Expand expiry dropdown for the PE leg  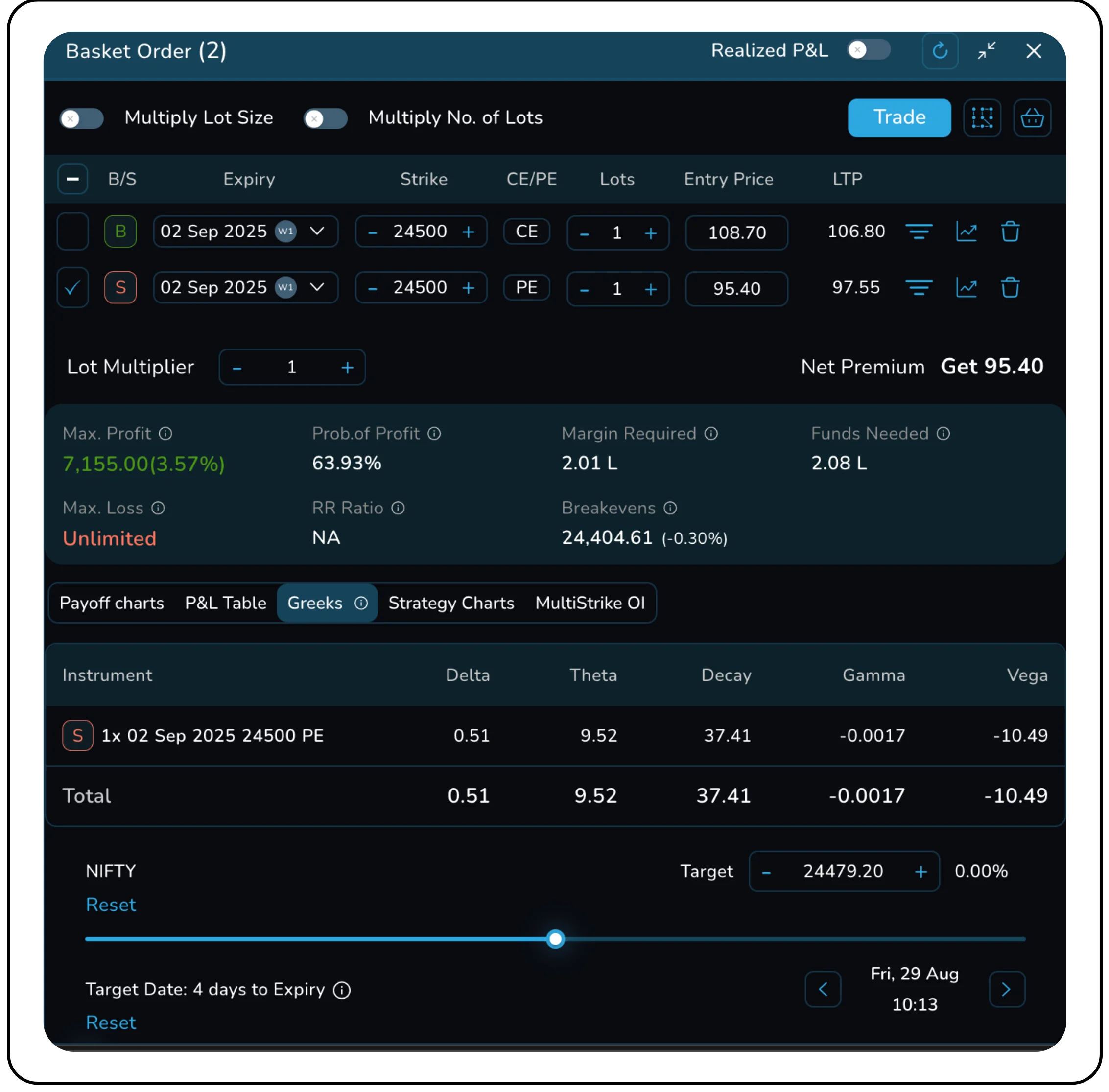pos(317,287)
